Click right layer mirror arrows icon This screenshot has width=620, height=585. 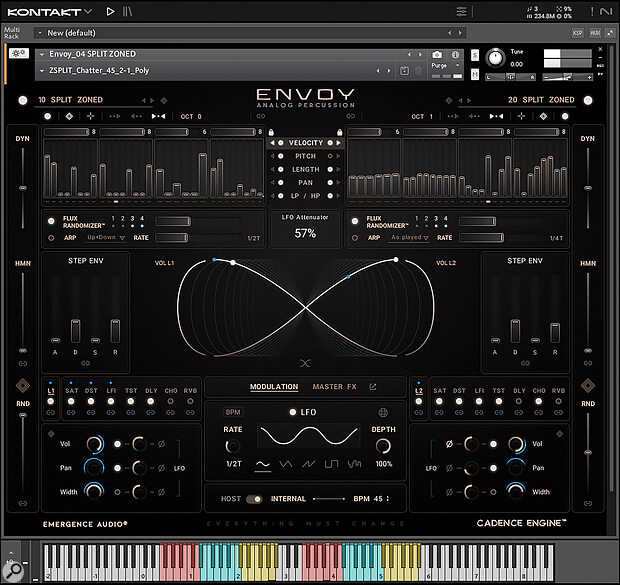pos(496,116)
